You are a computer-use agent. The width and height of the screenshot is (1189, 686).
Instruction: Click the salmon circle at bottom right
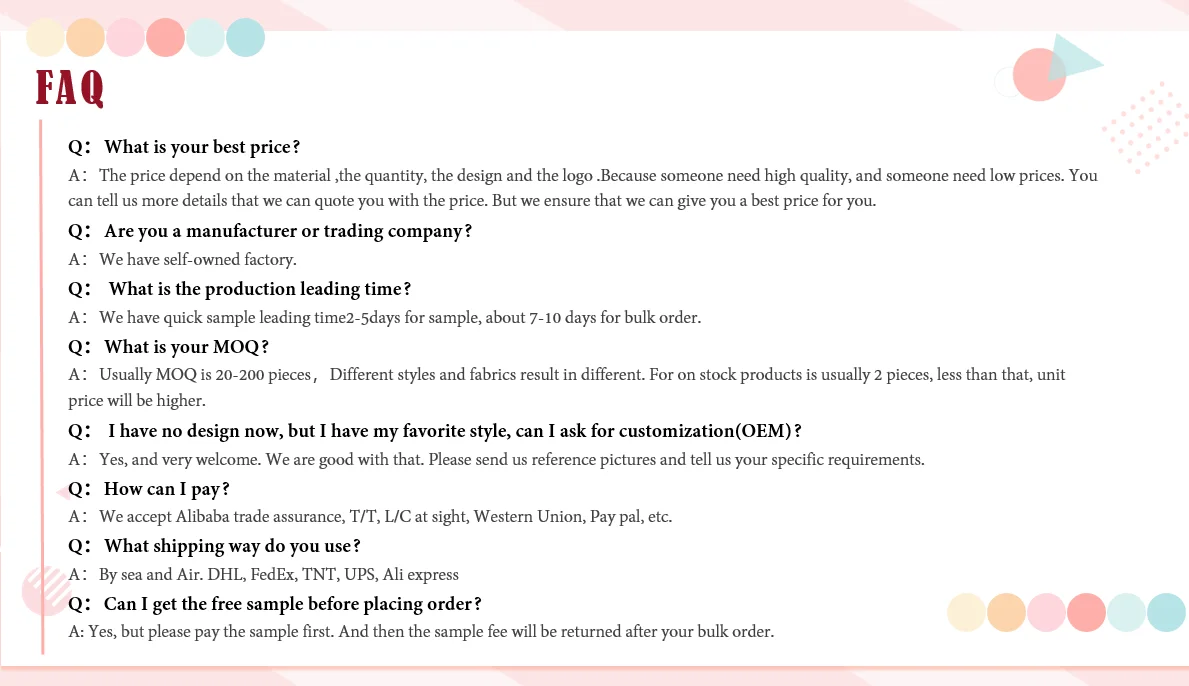(1086, 612)
